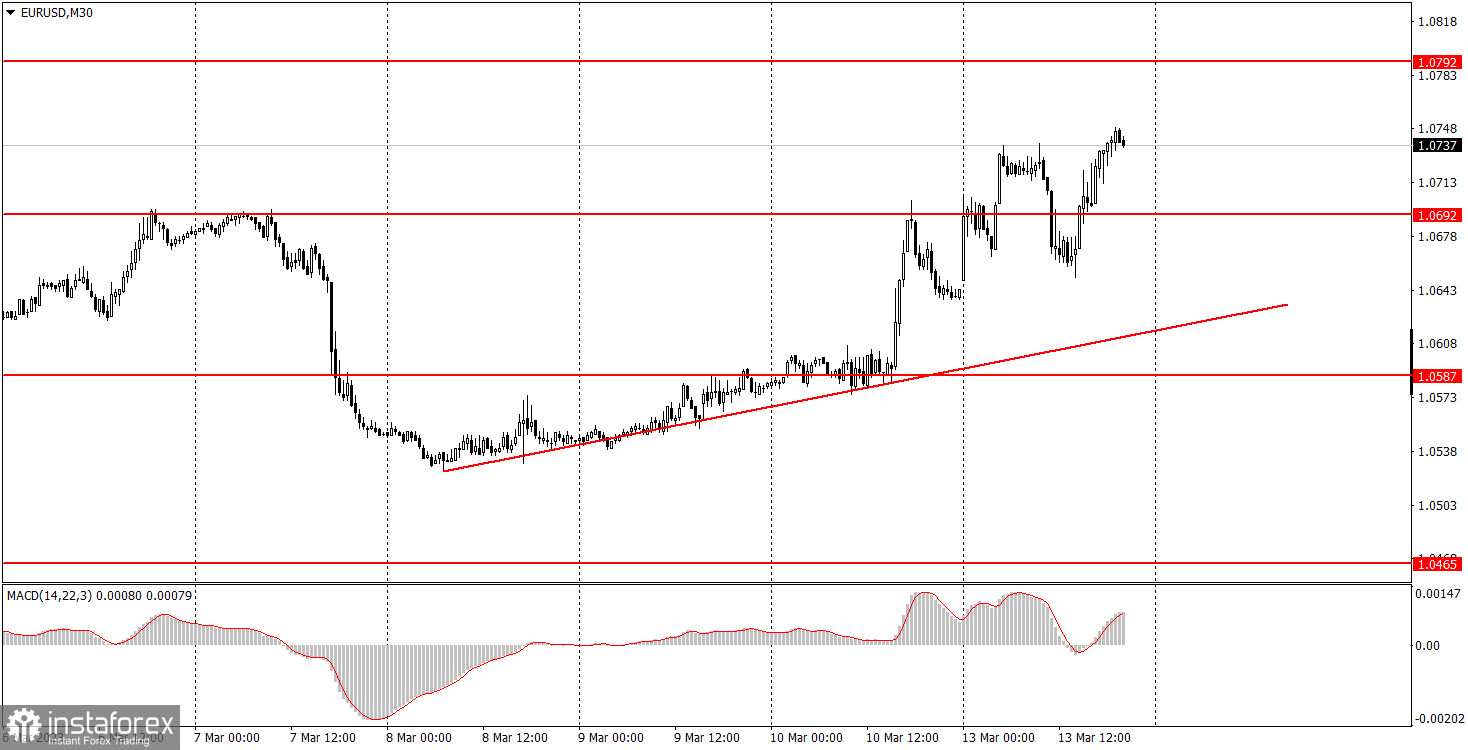Click the 1.0573 price scale value
This screenshot has width=1468, height=750.
(x=1437, y=398)
